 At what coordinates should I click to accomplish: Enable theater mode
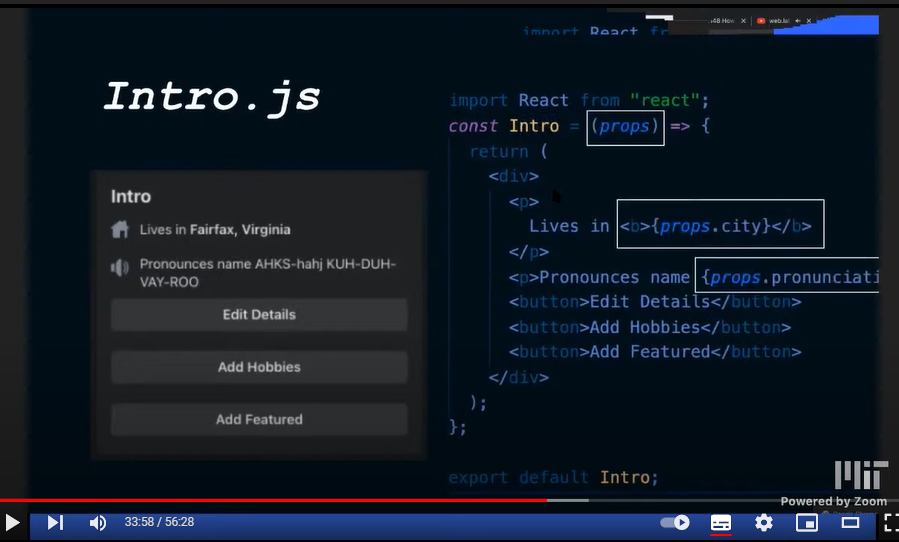(x=850, y=522)
